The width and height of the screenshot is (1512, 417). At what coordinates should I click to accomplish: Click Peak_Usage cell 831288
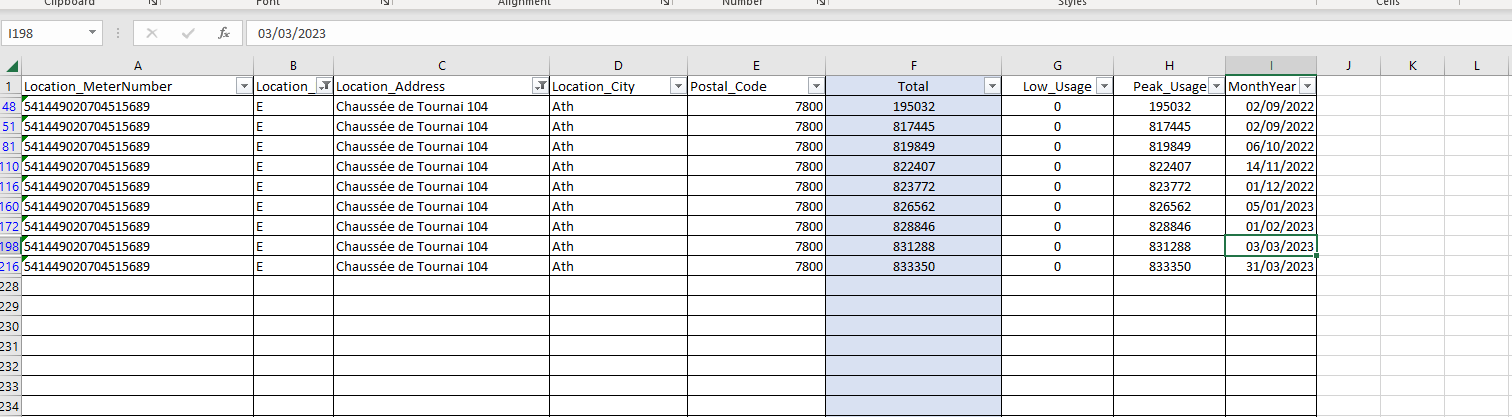pyautogui.click(x=1169, y=246)
